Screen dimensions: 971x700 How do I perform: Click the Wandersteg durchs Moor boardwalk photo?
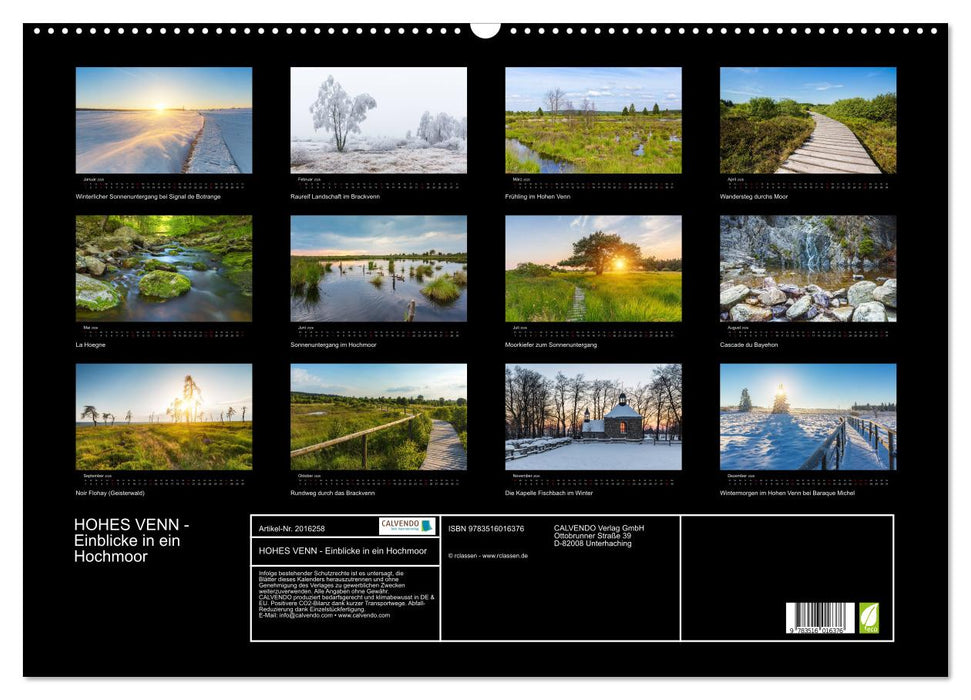(808, 120)
